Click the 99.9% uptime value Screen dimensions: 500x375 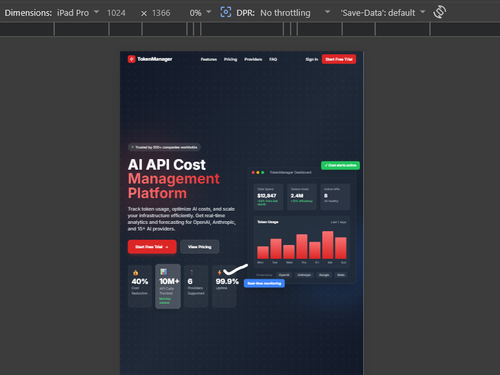coord(227,281)
